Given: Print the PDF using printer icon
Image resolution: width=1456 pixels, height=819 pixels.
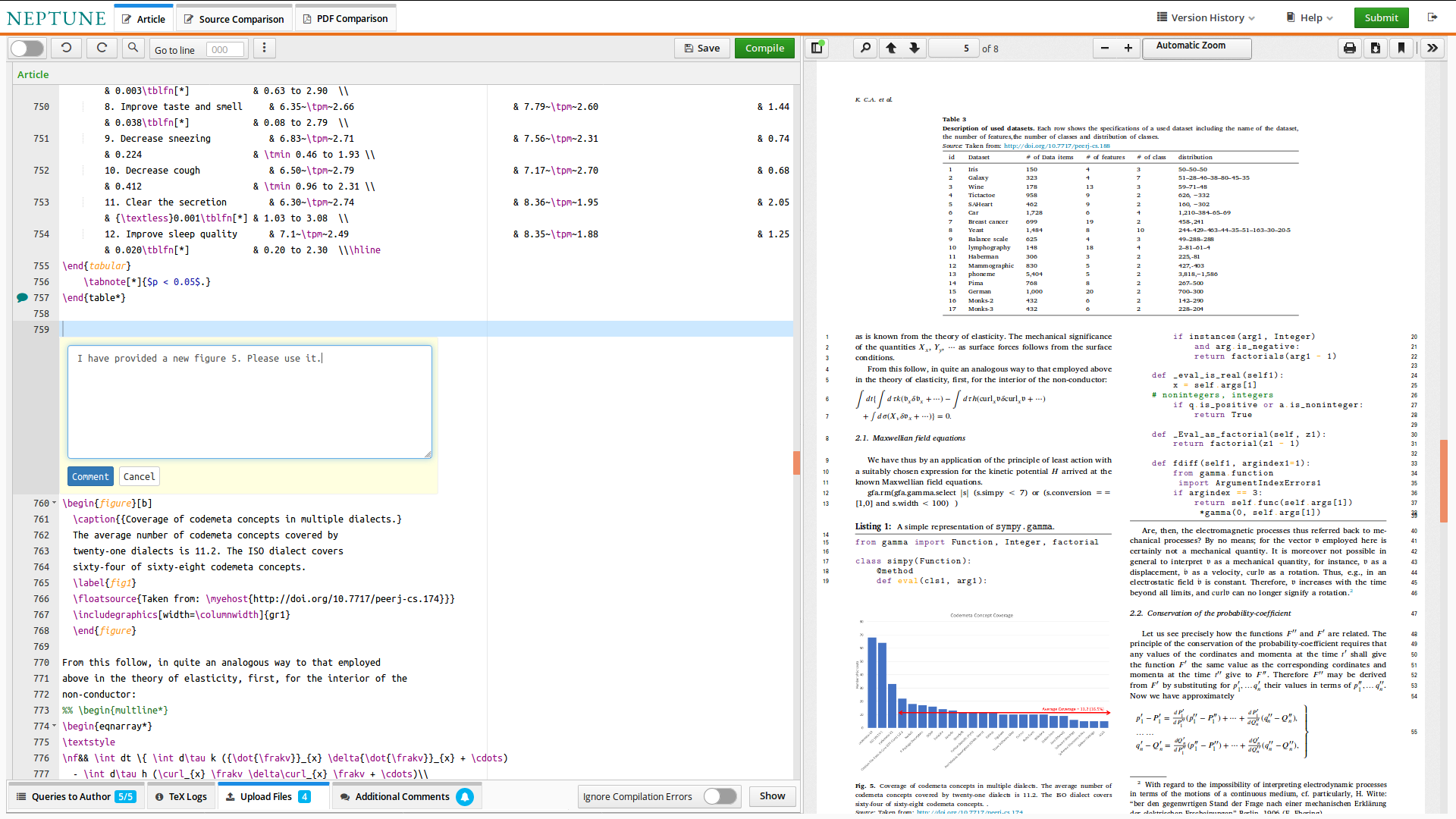Looking at the screenshot, I should [x=1350, y=48].
